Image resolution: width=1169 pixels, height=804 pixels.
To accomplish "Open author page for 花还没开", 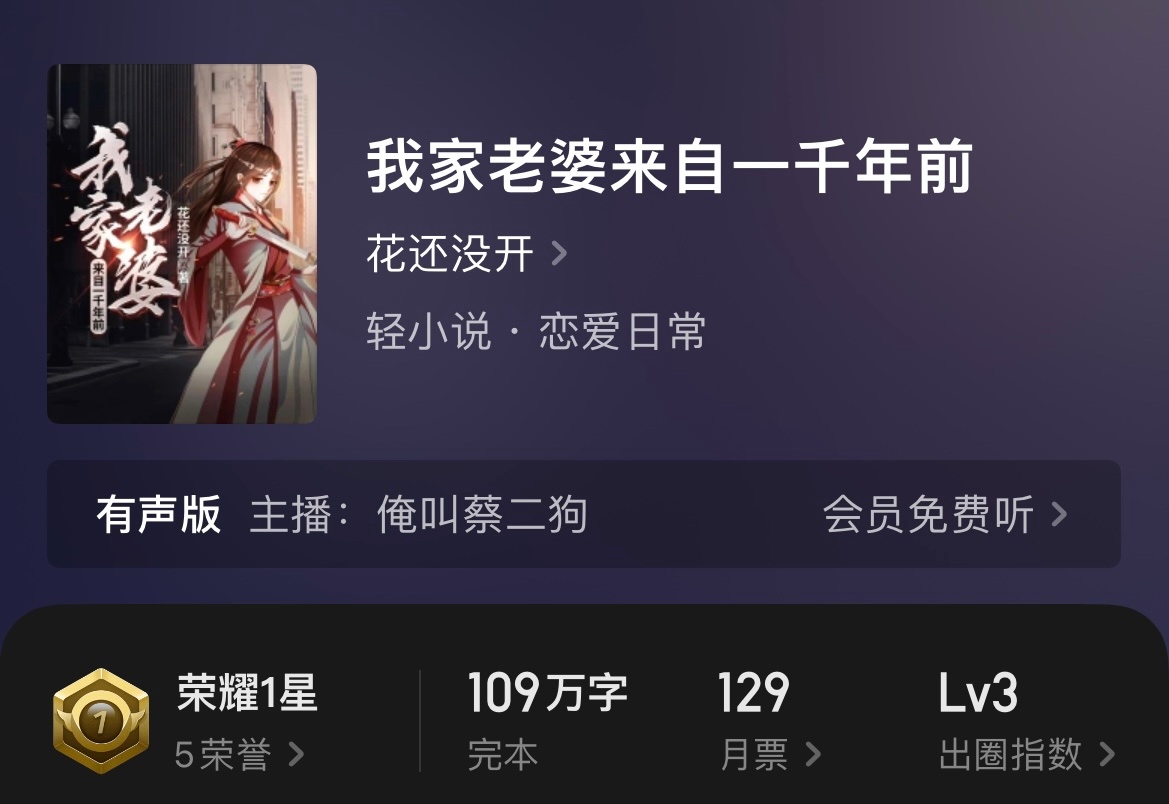I will click(450, 254).
